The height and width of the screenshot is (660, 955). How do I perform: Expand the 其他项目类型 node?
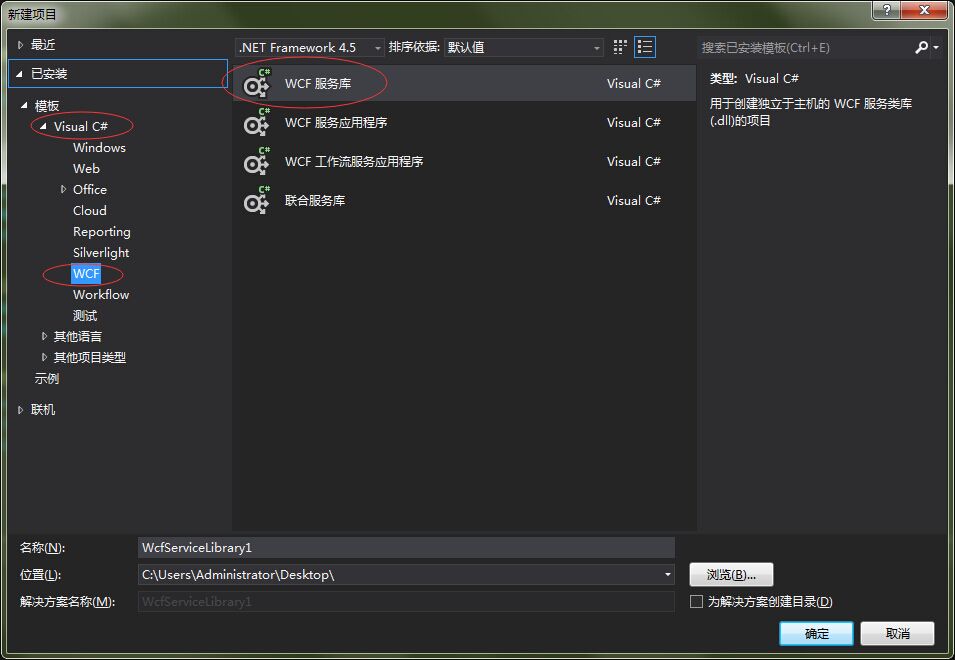pyautogui.click(x=44, y=357)
